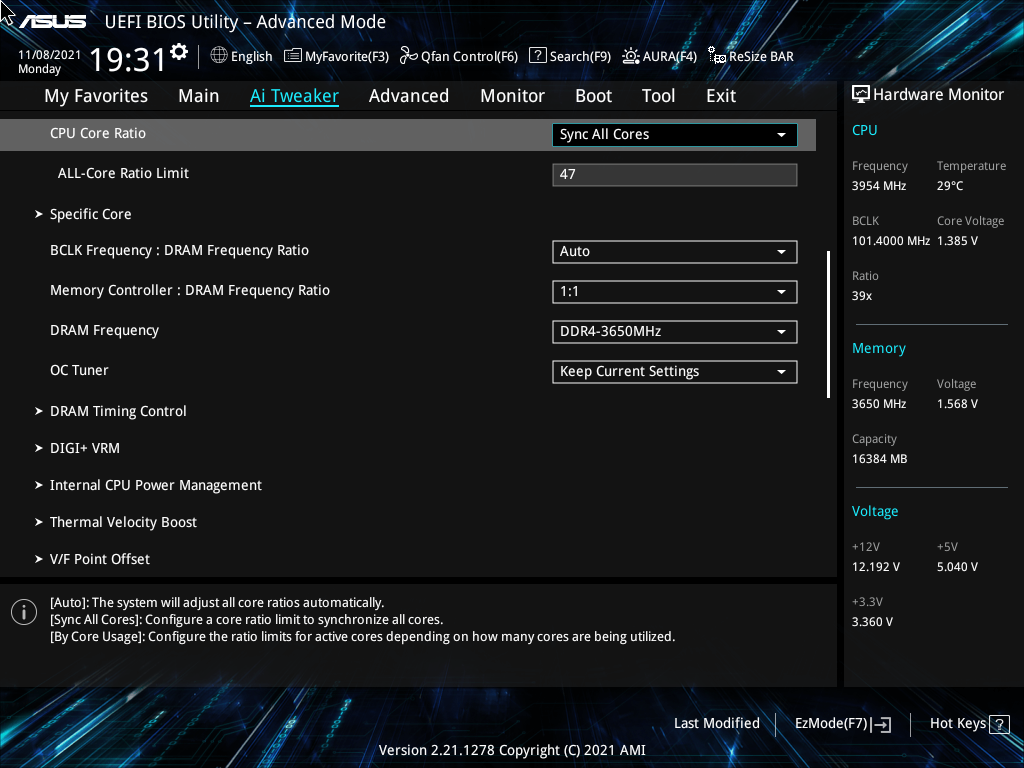
Task: Click the Voltage section heading
Action: pyautogui.click(x=874, y=511)
